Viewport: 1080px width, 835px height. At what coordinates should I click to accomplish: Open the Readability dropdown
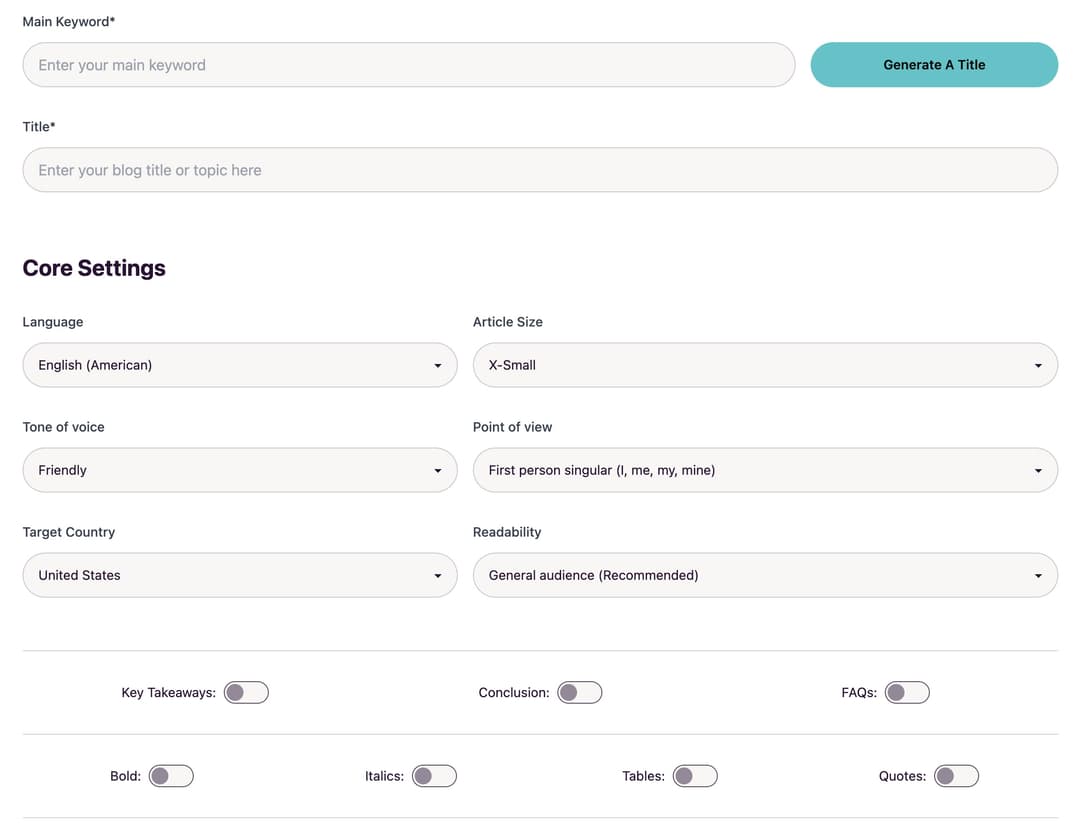click(765, 575)
